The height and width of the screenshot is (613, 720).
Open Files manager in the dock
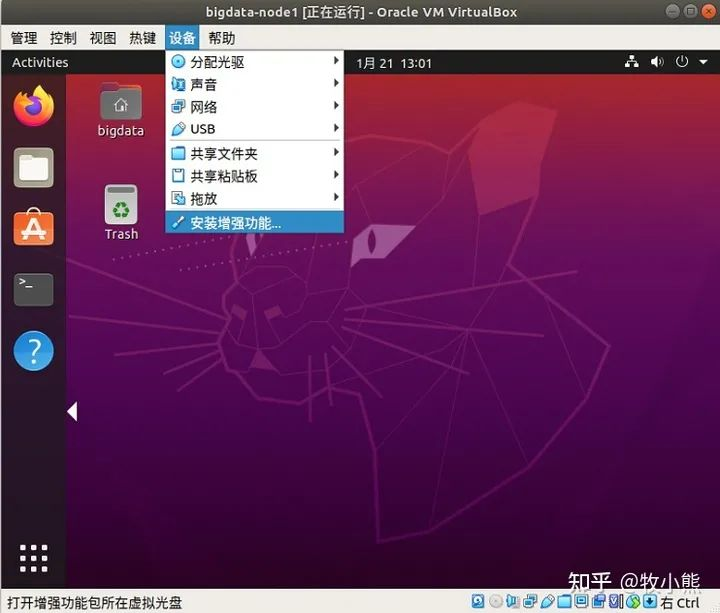pos(34,168)
